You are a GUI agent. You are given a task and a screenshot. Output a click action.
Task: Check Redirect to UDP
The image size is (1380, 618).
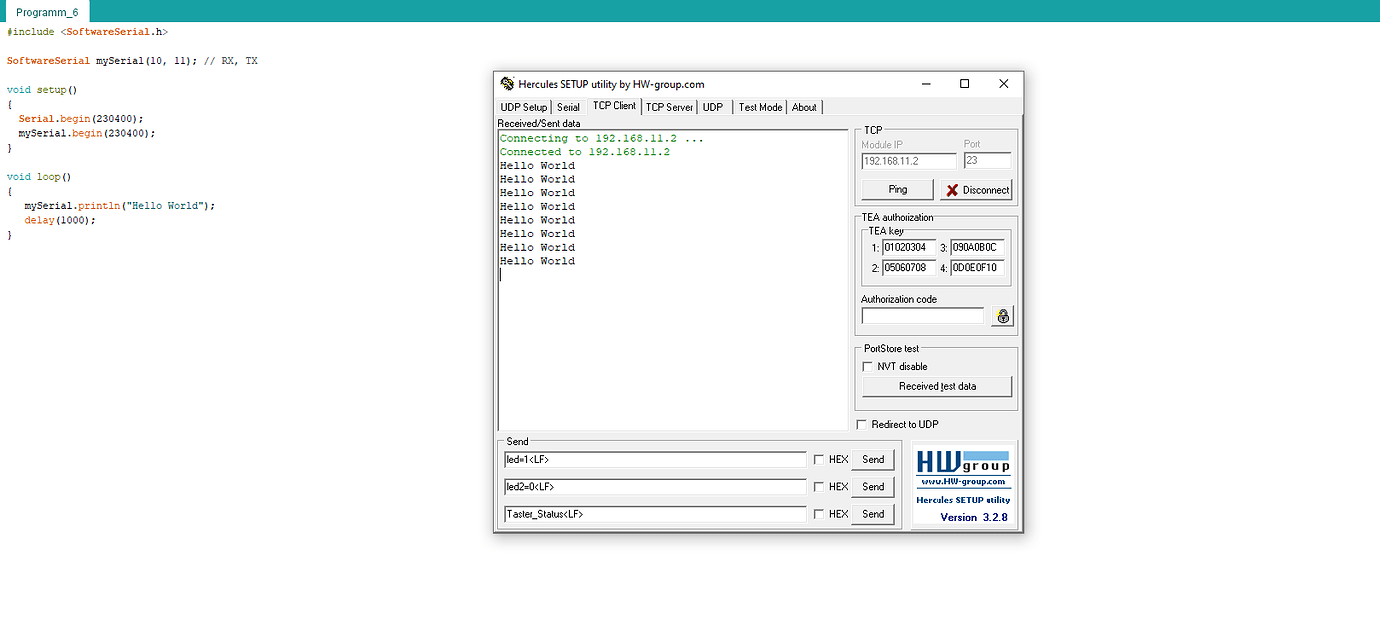pyautogui.click(x=861, y=423)
